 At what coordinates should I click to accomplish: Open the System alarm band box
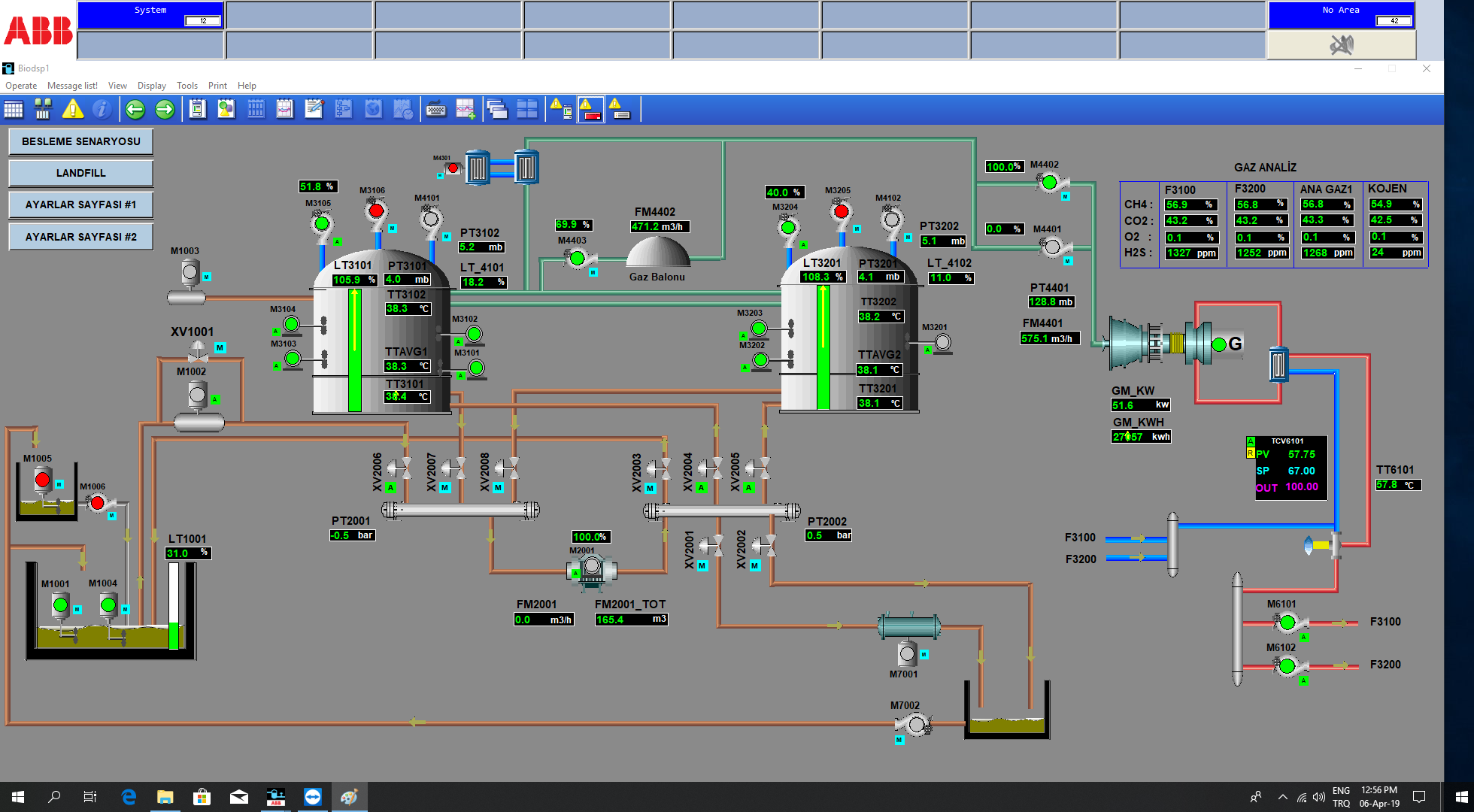coord(150,15)
